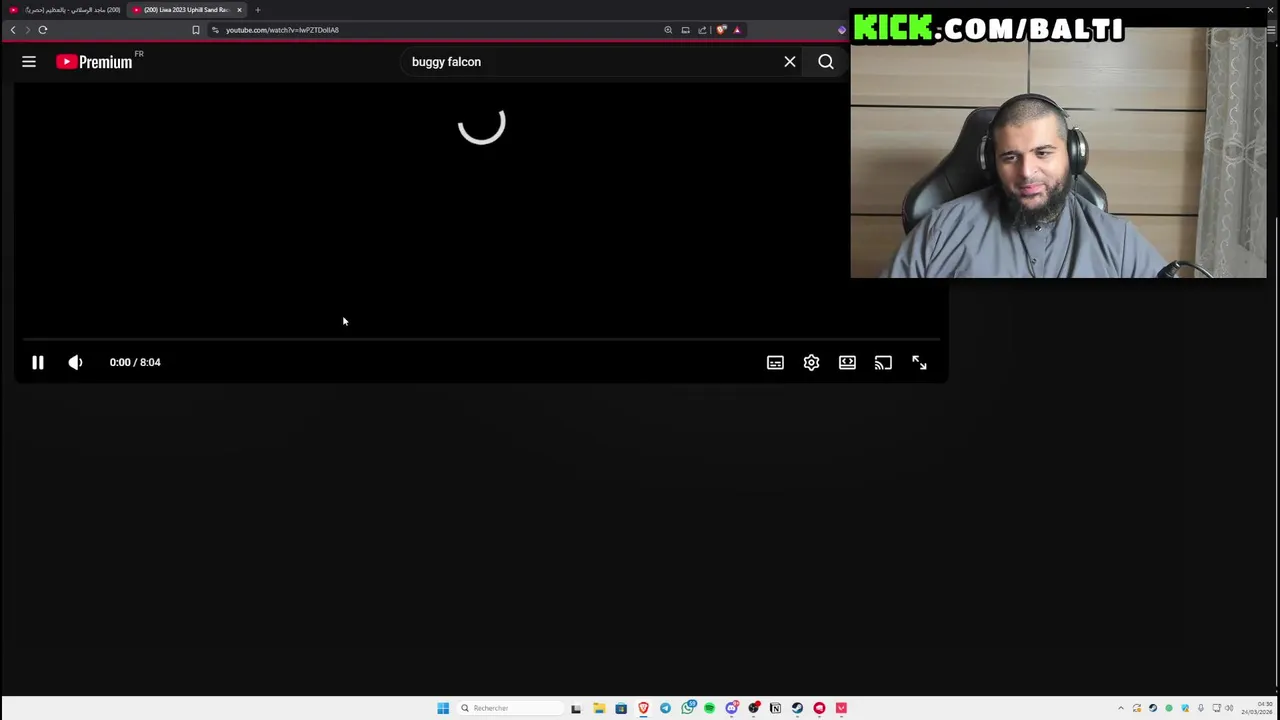The width and height of the screenshot is (1280, 720).
Task: Click the bookmark icon next to the address bar
Action: [x=196, y=30]
